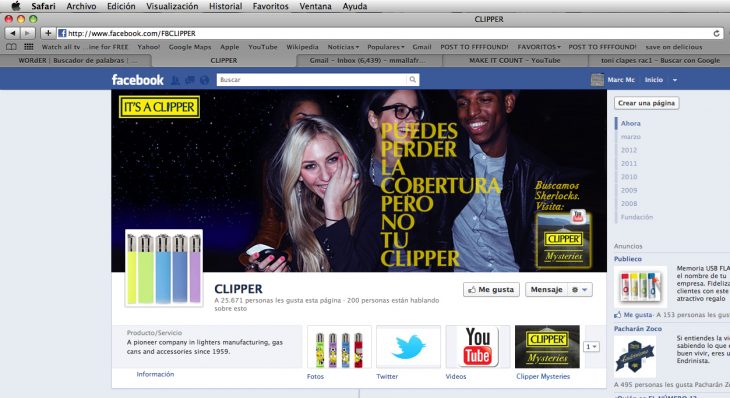Open the Safari menu
The width and height of the screenshot is (730, 398).
[43, 6]
